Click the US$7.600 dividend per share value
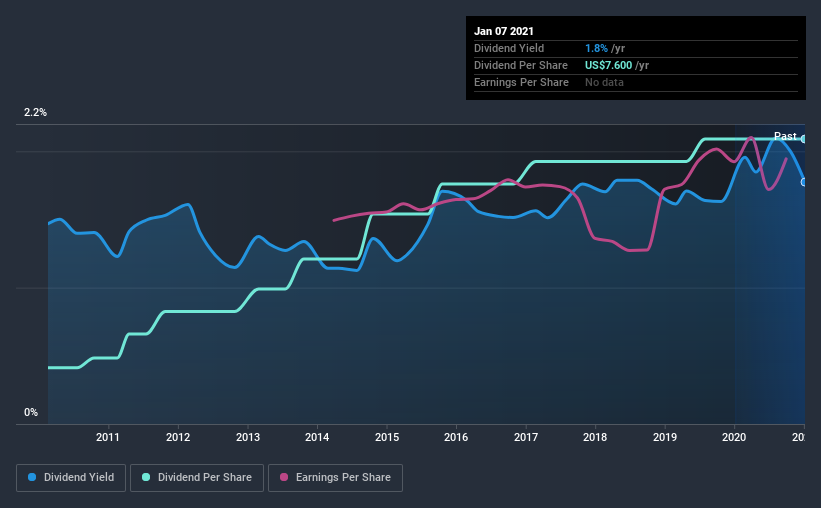The height and width of the screenshot is (508, 821). (x=608, y=65)
